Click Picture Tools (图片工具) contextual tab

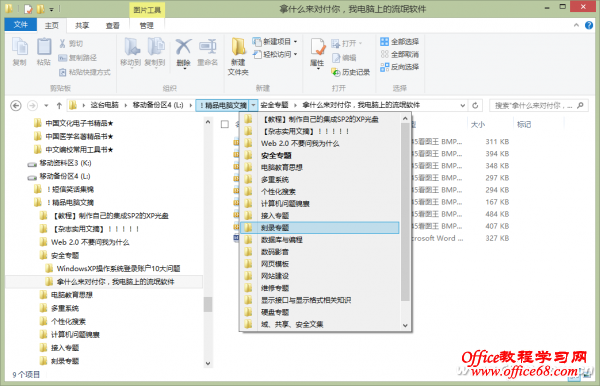click(x=147, y=10)
